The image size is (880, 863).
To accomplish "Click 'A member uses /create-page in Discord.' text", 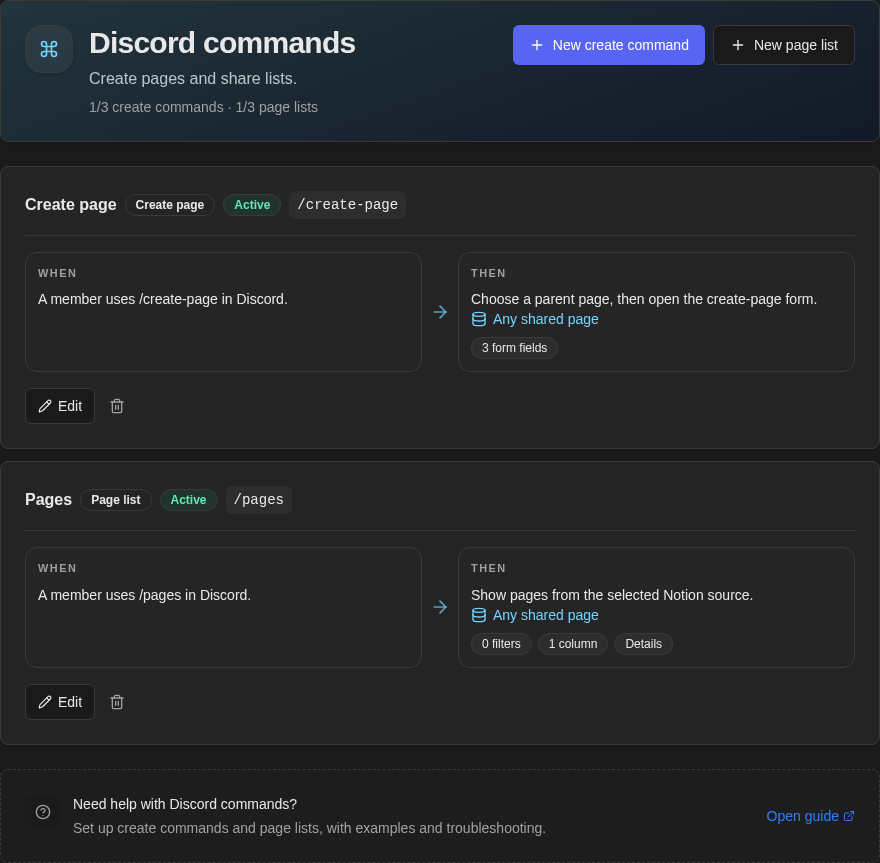I will (163, 299).
